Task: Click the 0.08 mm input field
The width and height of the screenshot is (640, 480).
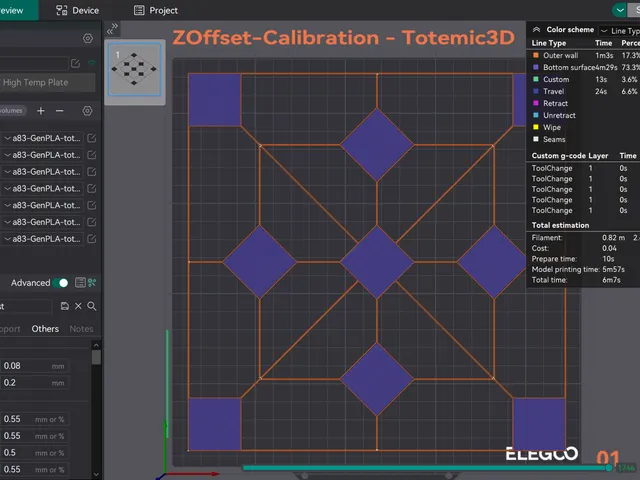Action: coord(34,366)
